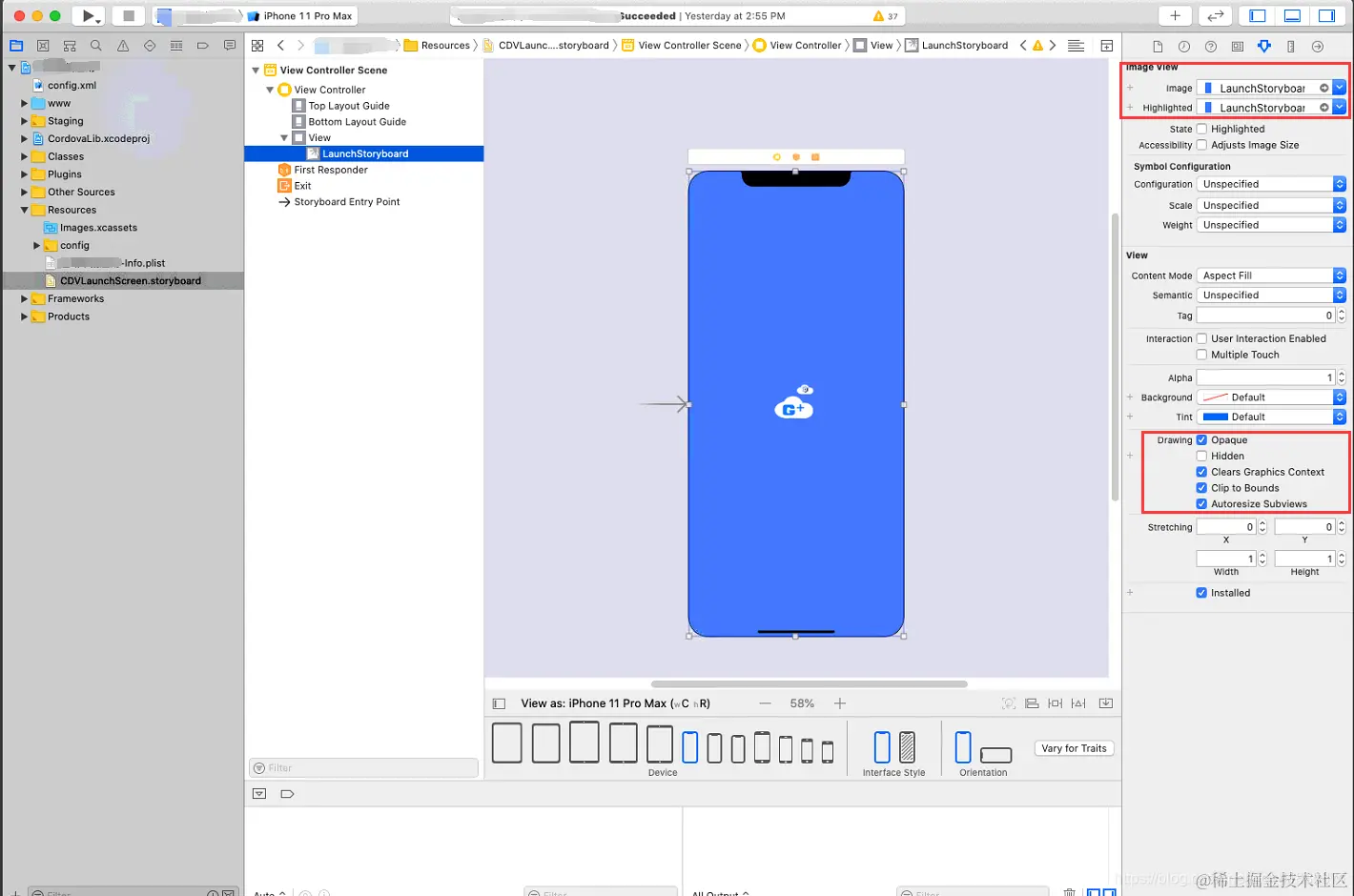Viewport: 1354px width, 896px height.
Task: Open the Tint color selector
Action: coord(1271,417)
